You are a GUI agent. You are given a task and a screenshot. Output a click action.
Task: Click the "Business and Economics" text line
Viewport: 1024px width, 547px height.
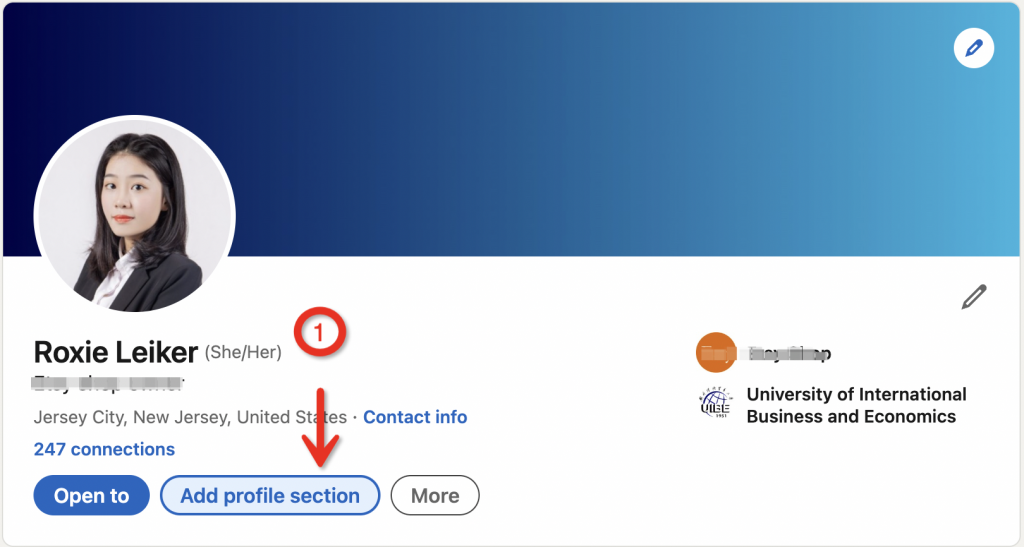click(x=851, y=416)
